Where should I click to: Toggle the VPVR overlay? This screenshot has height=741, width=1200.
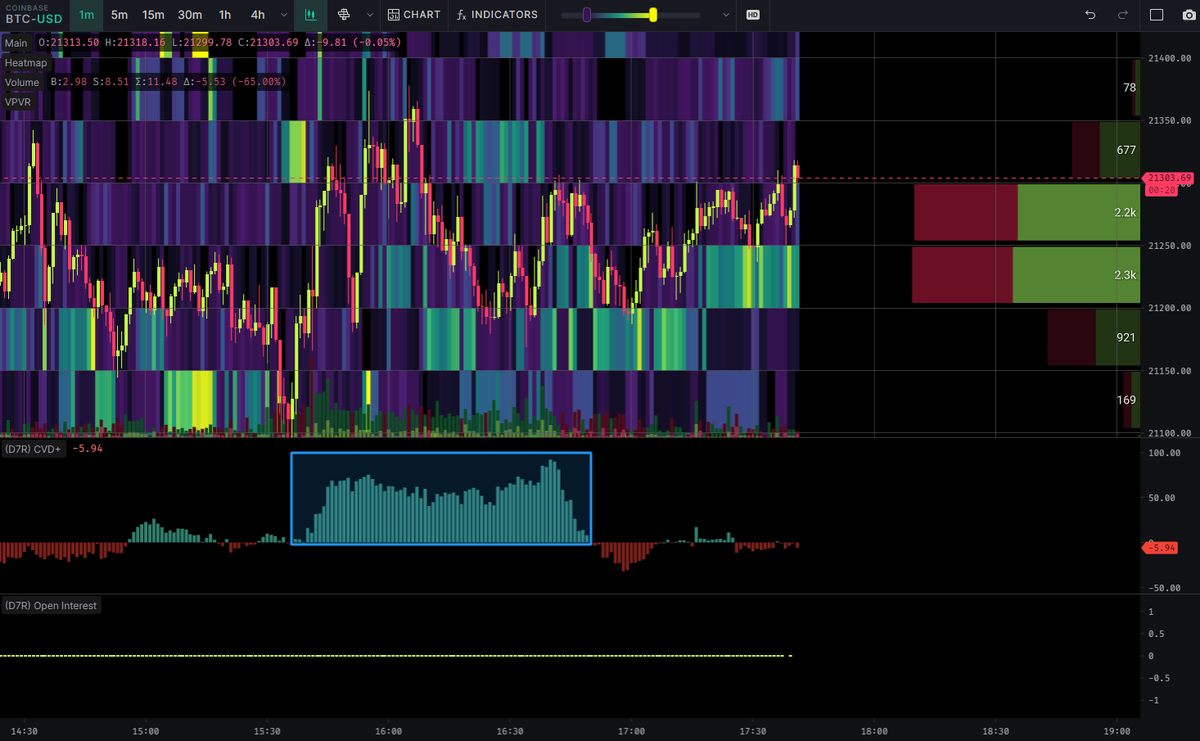(x=18, y=102)
